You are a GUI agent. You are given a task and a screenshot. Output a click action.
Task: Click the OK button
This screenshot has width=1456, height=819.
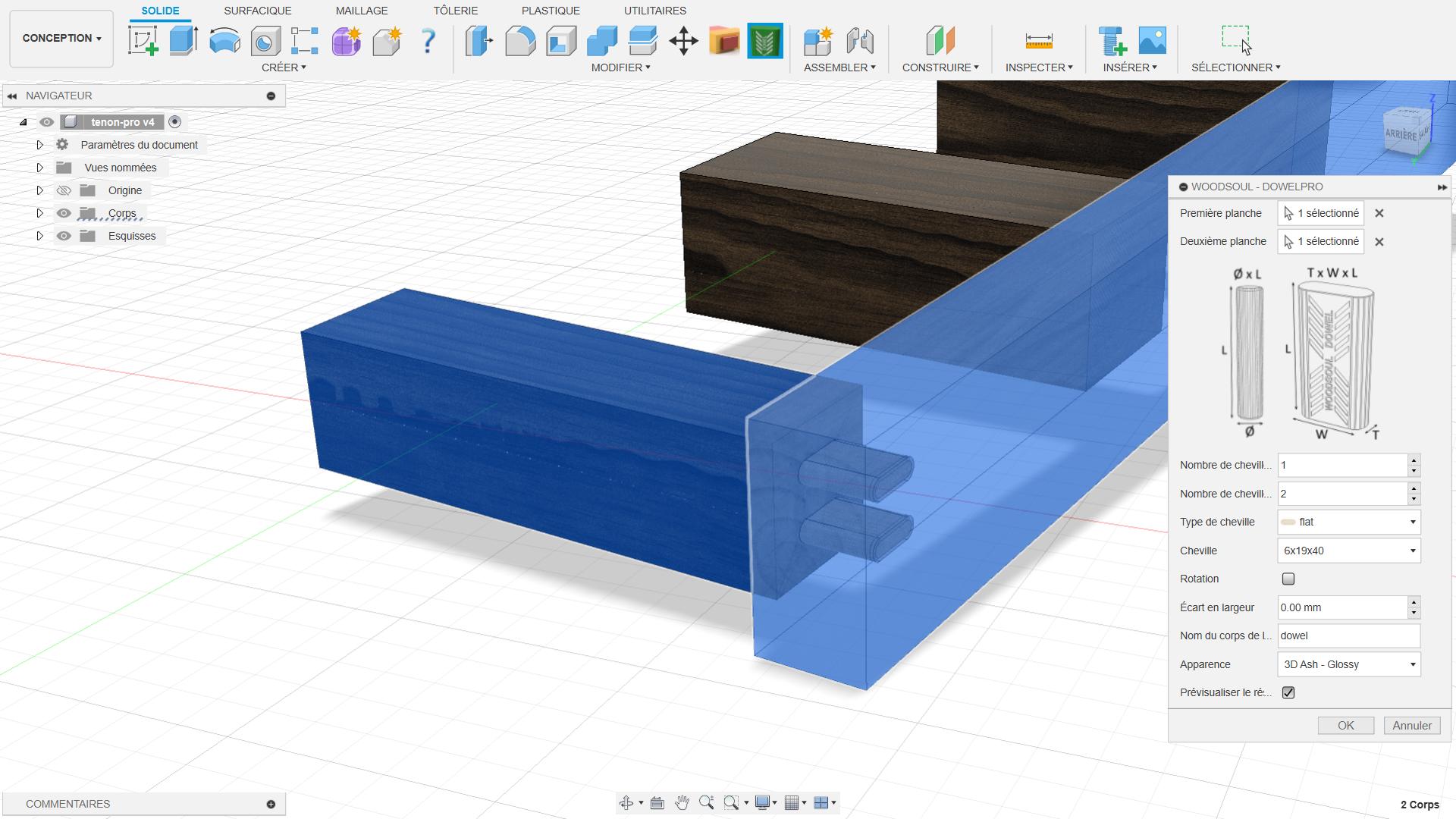(x=1345, y=726)
